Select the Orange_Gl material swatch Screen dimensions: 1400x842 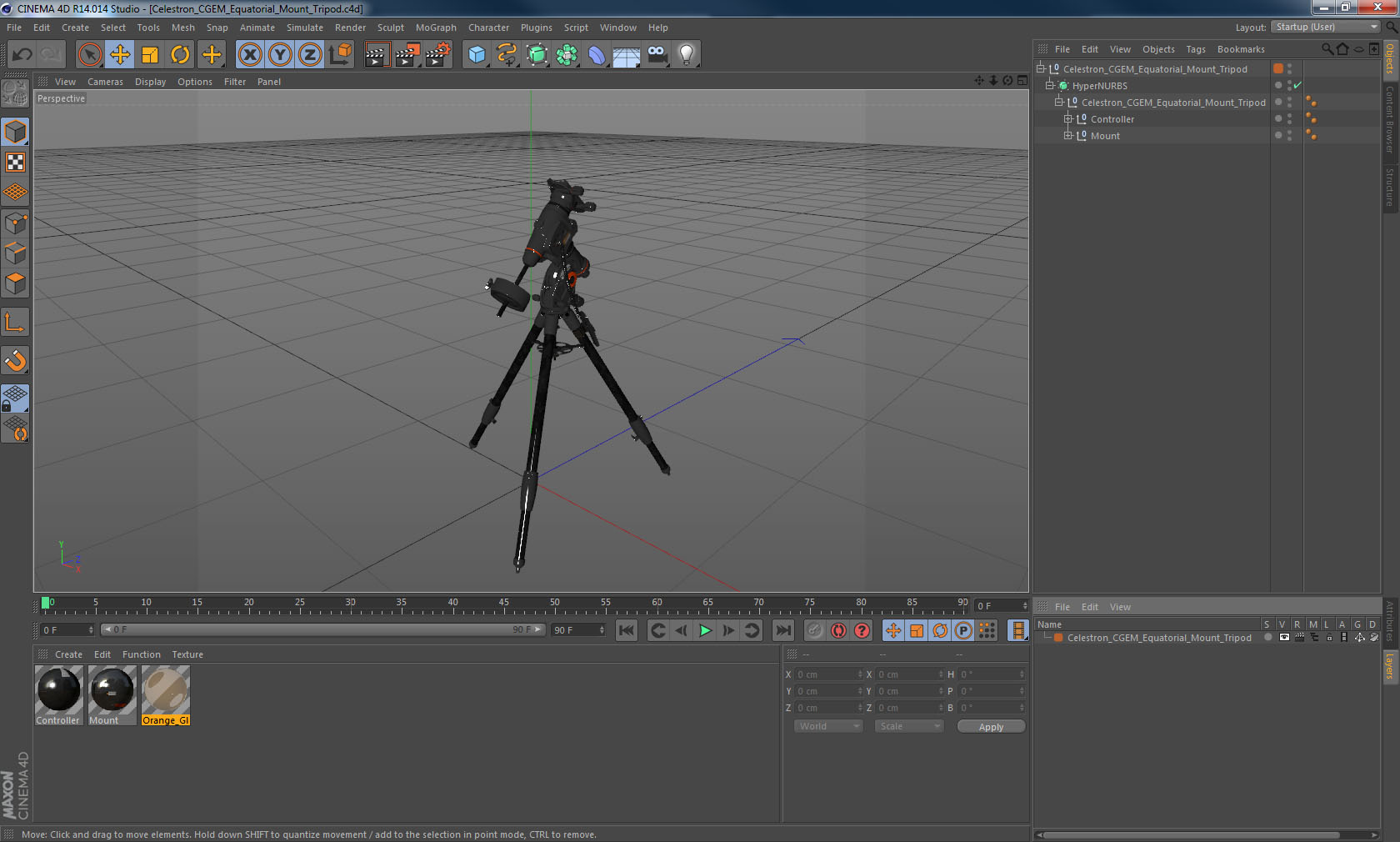point(166,695)
